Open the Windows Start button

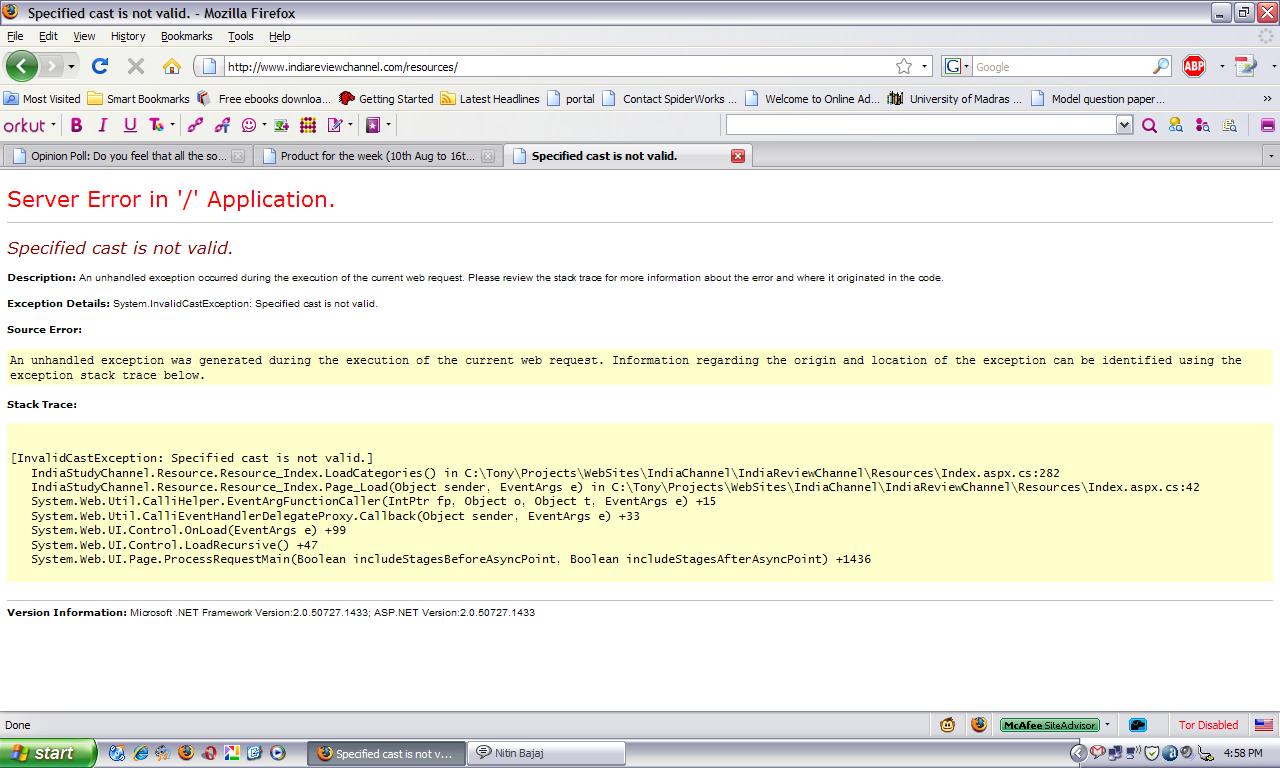click(x=48, y=753)
